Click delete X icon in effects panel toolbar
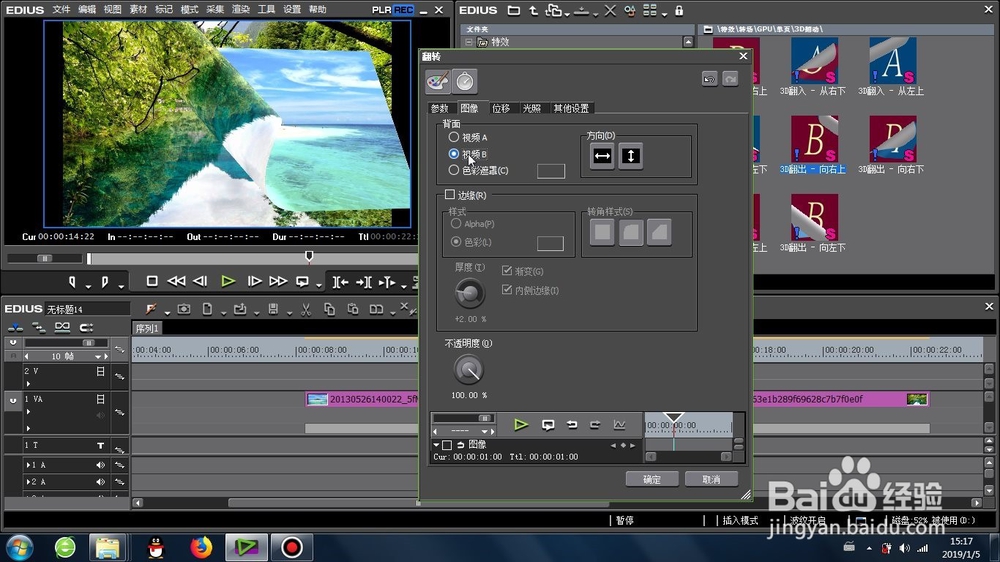Screen dimensions: 1000x562 click(610, 10)
